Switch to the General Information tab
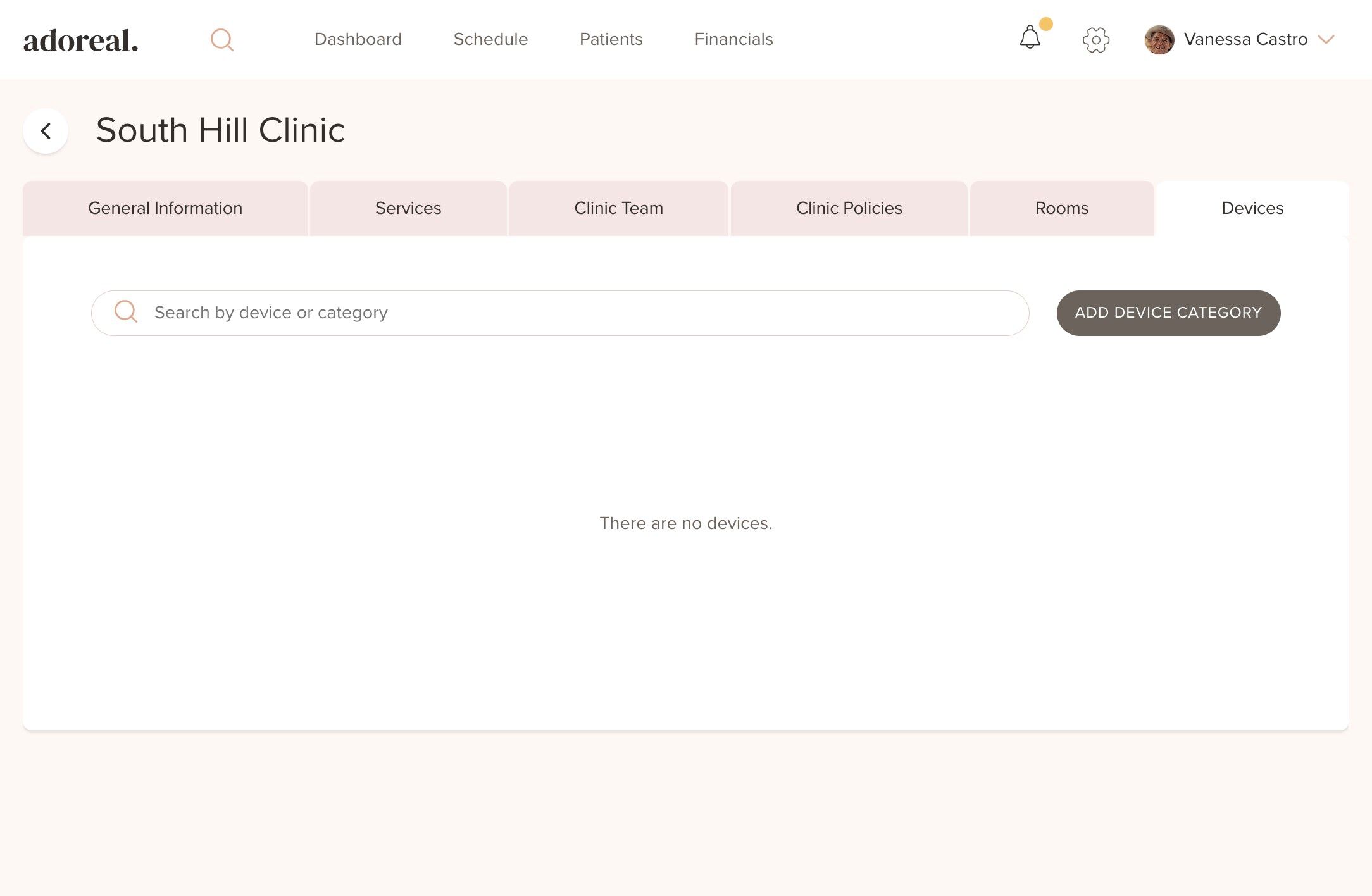This screenshot has width=1372, height=896. (x=165, y=208)
